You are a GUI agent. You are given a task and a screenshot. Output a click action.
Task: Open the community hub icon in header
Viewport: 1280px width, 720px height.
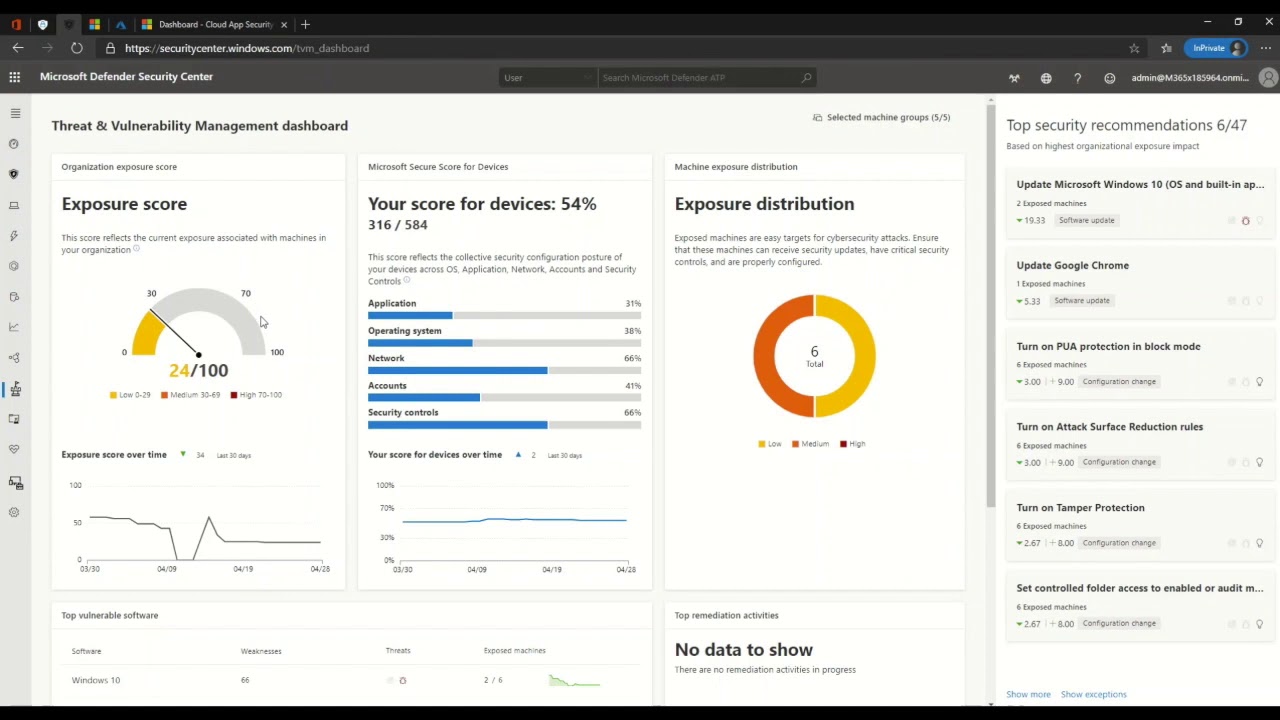click(1014, 78)
